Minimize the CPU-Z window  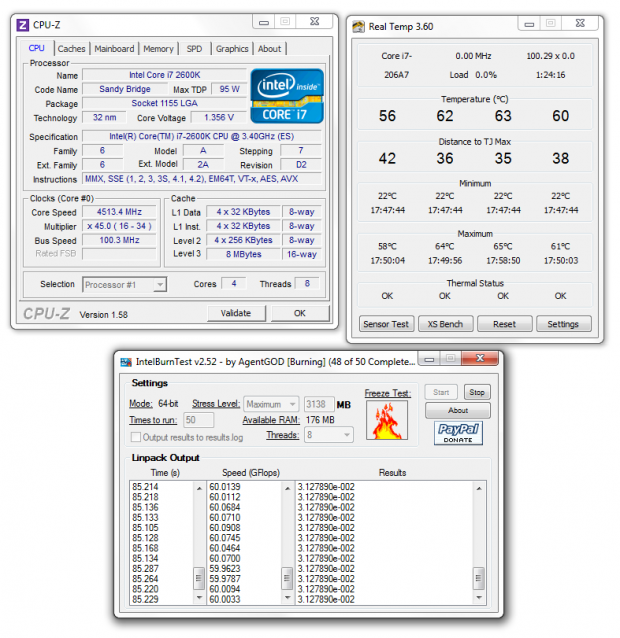[264, 22]
